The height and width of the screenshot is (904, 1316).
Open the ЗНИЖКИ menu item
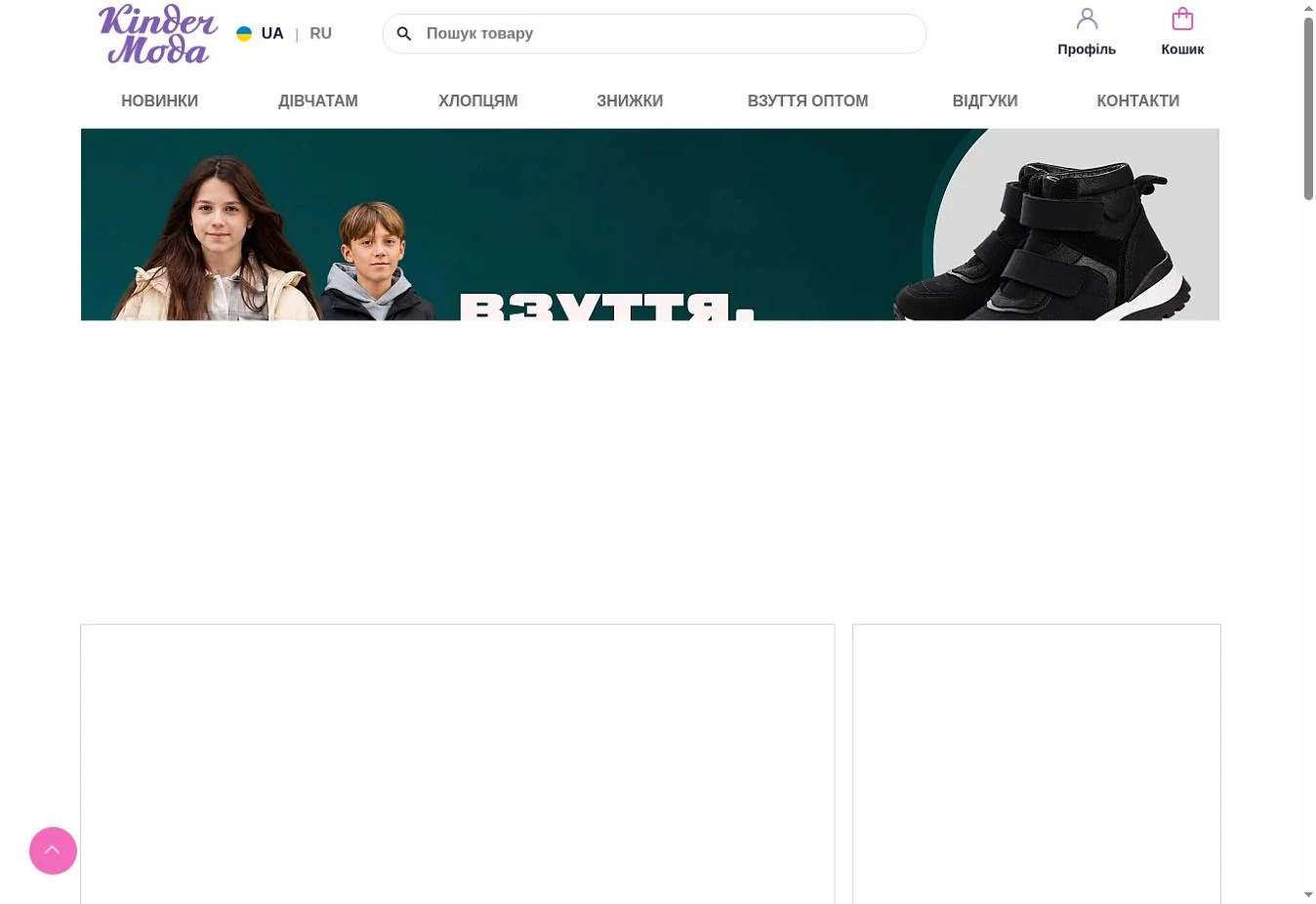coord(630,101)
